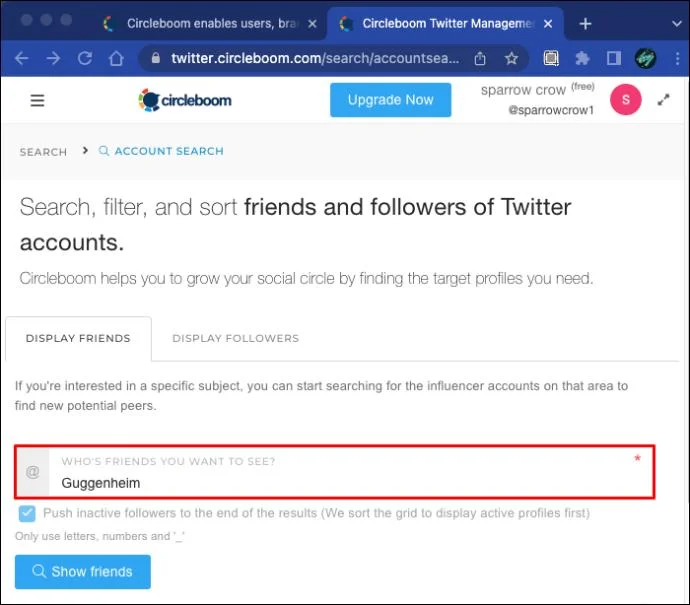Uncheck Push inactive followers checkbox
Viewport: 690px width, 605px height.
pyautogui.click(x=27, y=513)
